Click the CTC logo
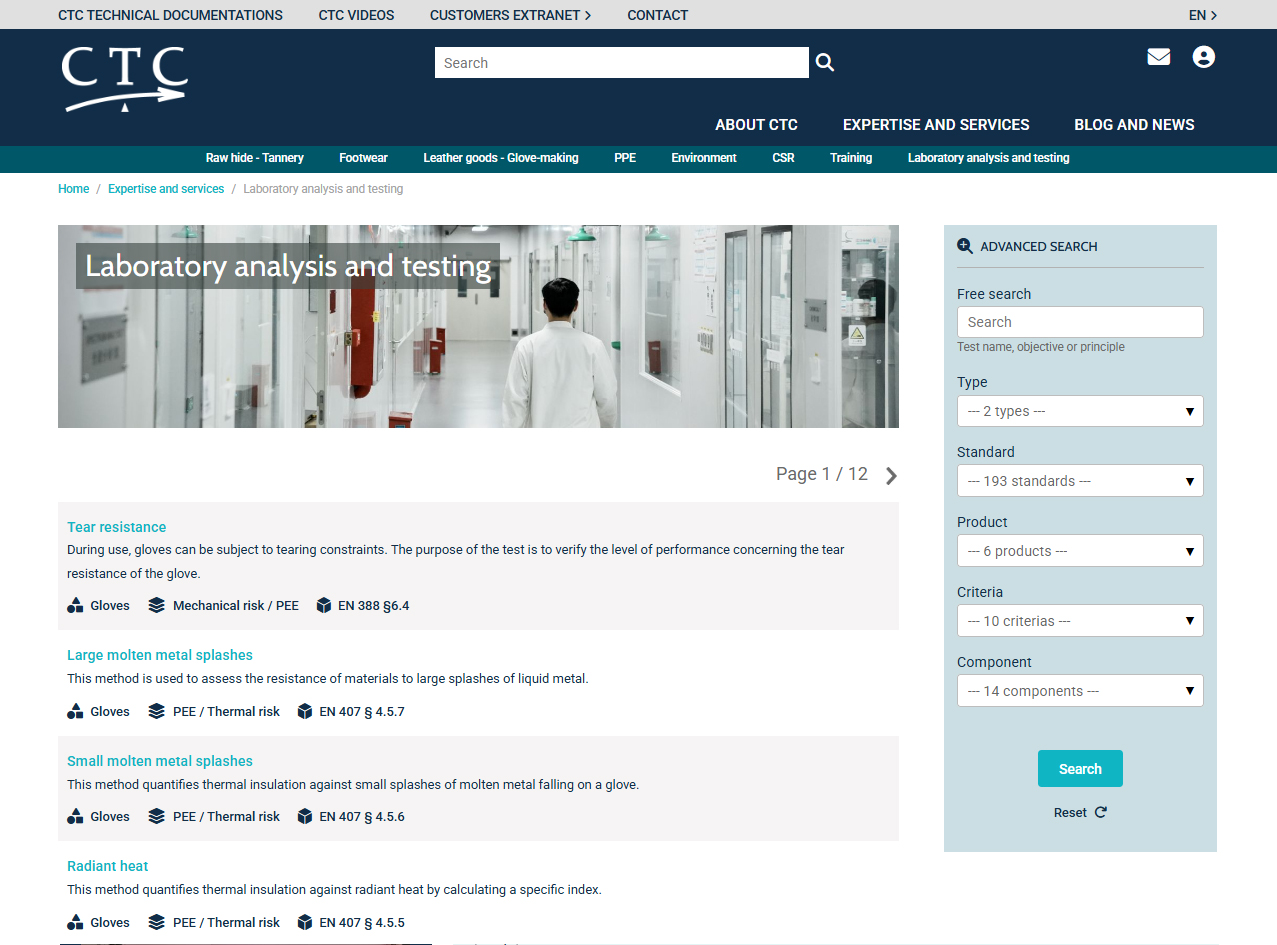The height and width of the screenshot is (945, 1277). pos(124,80)
